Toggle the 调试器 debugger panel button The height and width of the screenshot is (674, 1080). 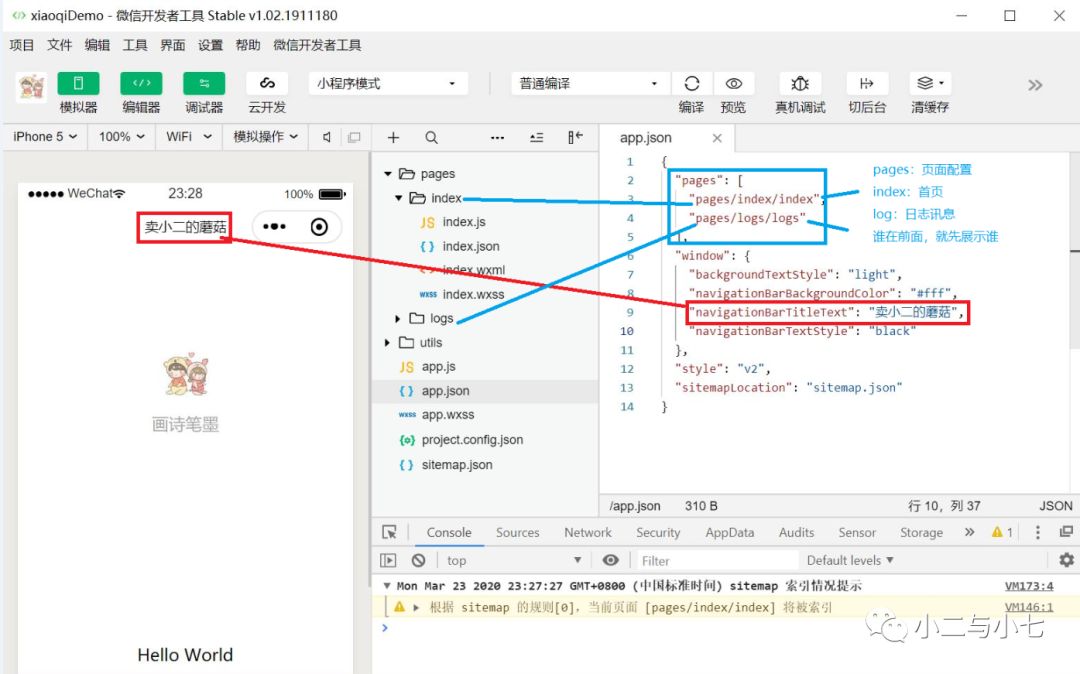(x=204, y=83)
